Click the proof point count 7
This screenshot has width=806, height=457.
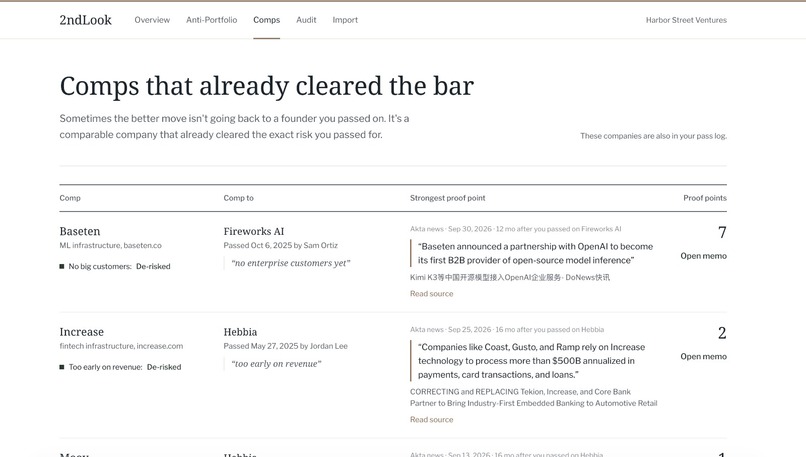coord(722,232)
